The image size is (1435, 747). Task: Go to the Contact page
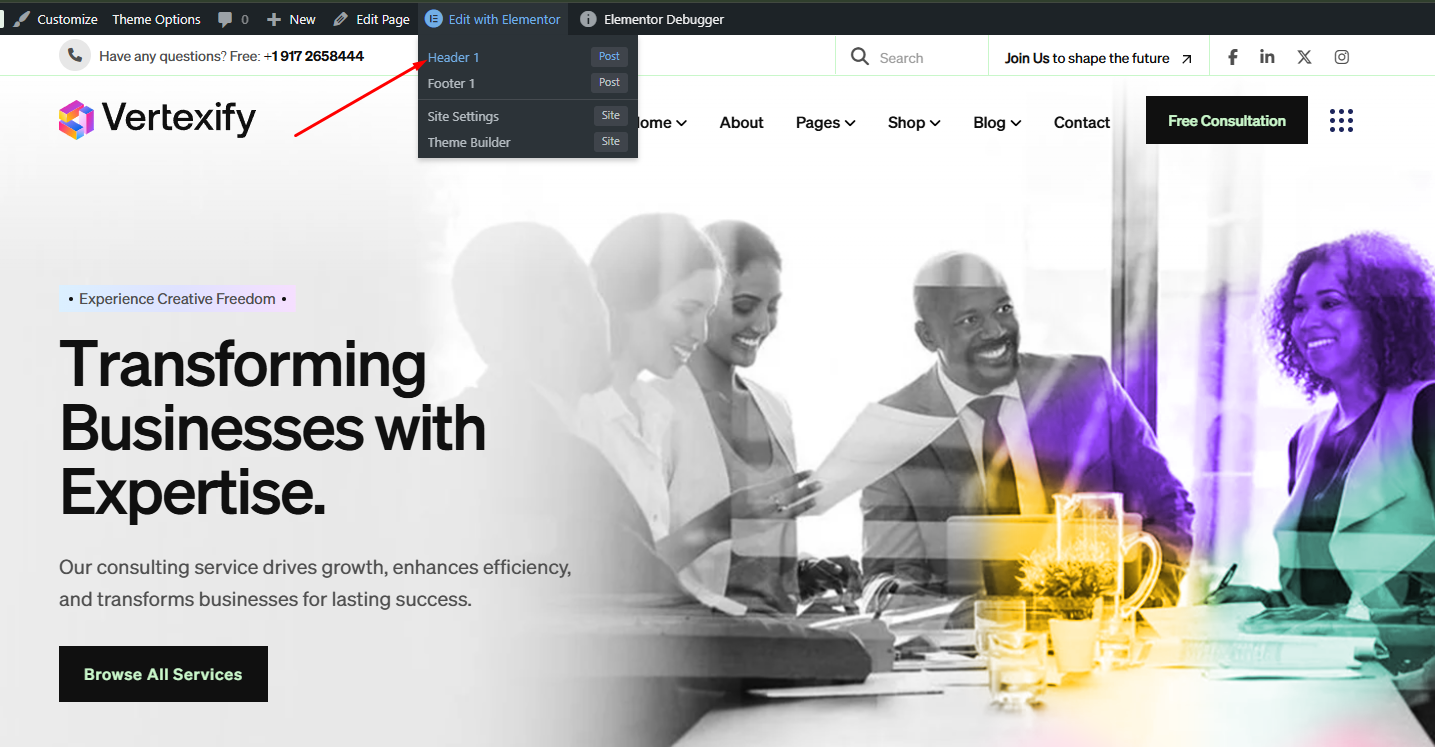tap(1082, 122)
